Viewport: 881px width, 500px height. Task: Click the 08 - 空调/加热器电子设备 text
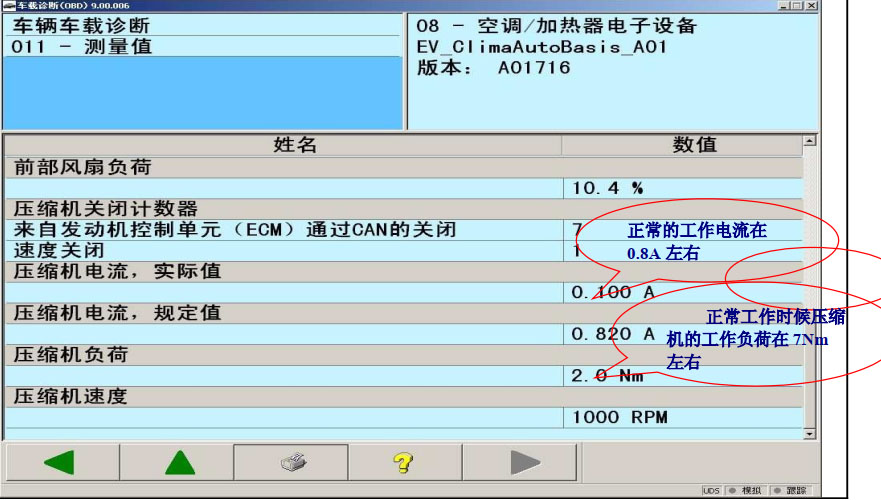click(556, 26)
